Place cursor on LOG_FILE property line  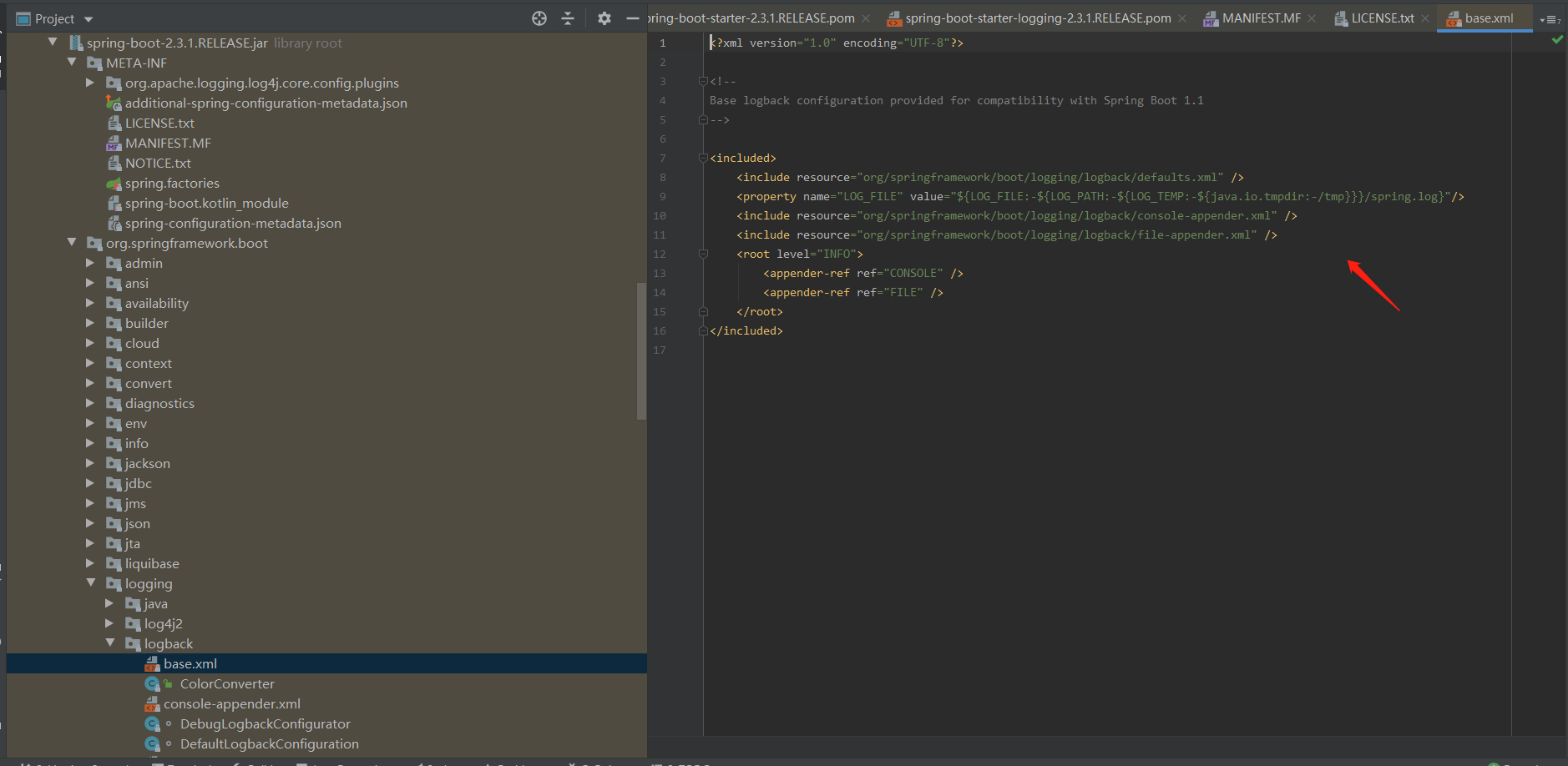point(1100,196)
